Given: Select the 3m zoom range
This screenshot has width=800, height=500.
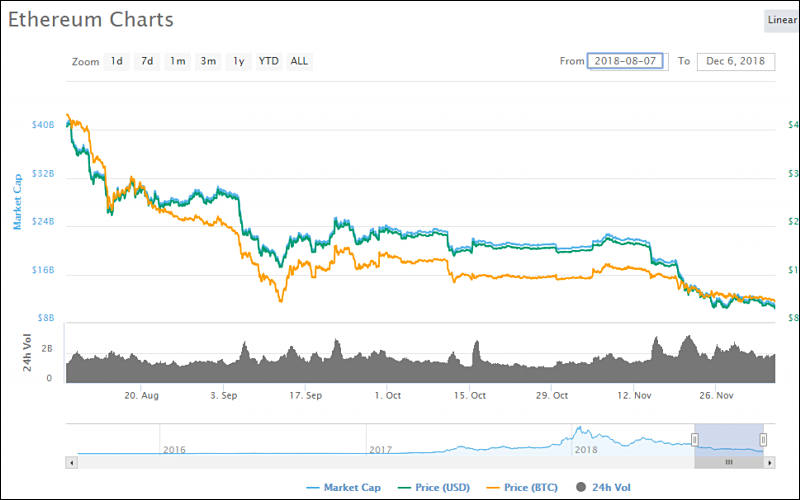Looking at the screenshot, I should pyautogui.click(x=208, y=61).
